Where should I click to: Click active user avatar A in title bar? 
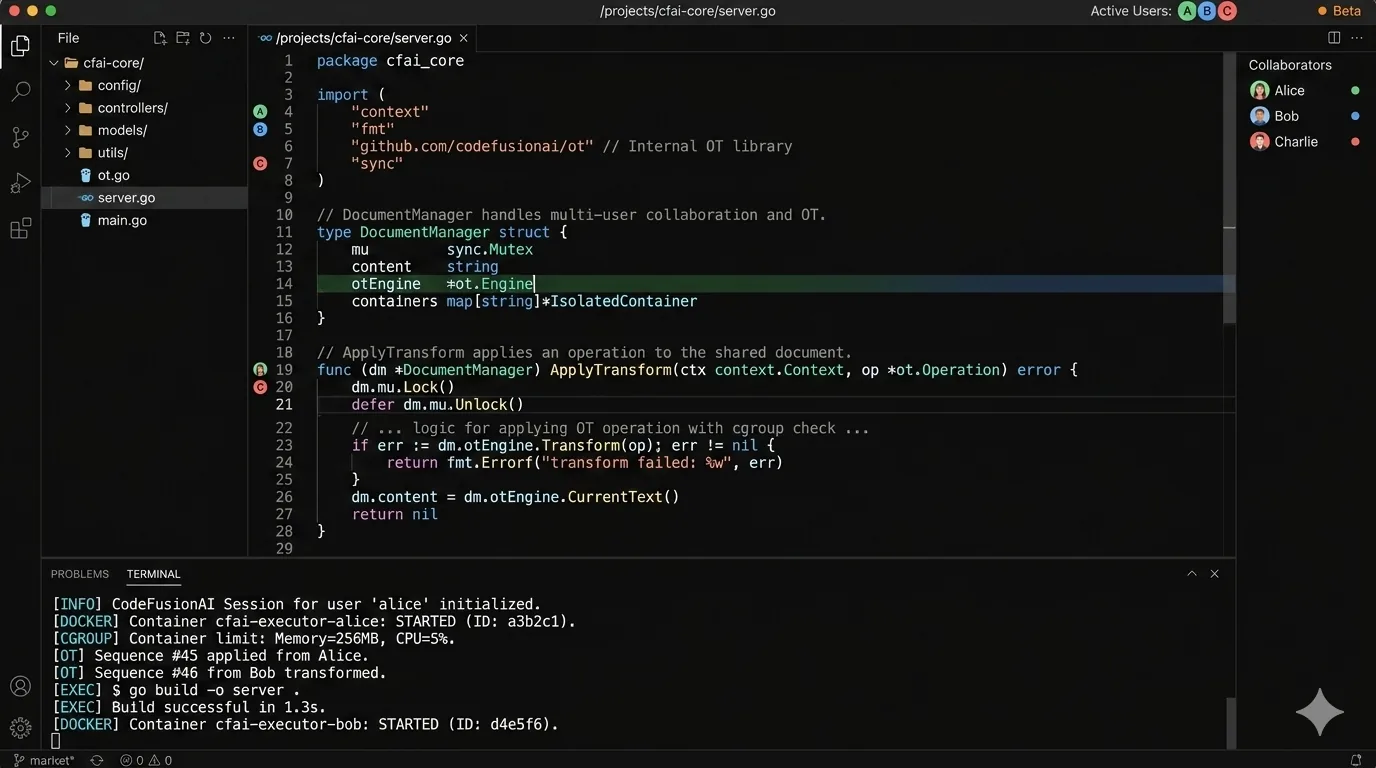click(1187, 11)
